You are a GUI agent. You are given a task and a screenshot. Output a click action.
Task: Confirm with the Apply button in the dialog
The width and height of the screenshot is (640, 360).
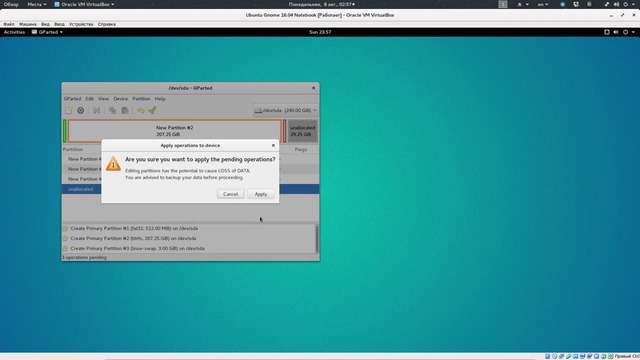tap(261, 194)
